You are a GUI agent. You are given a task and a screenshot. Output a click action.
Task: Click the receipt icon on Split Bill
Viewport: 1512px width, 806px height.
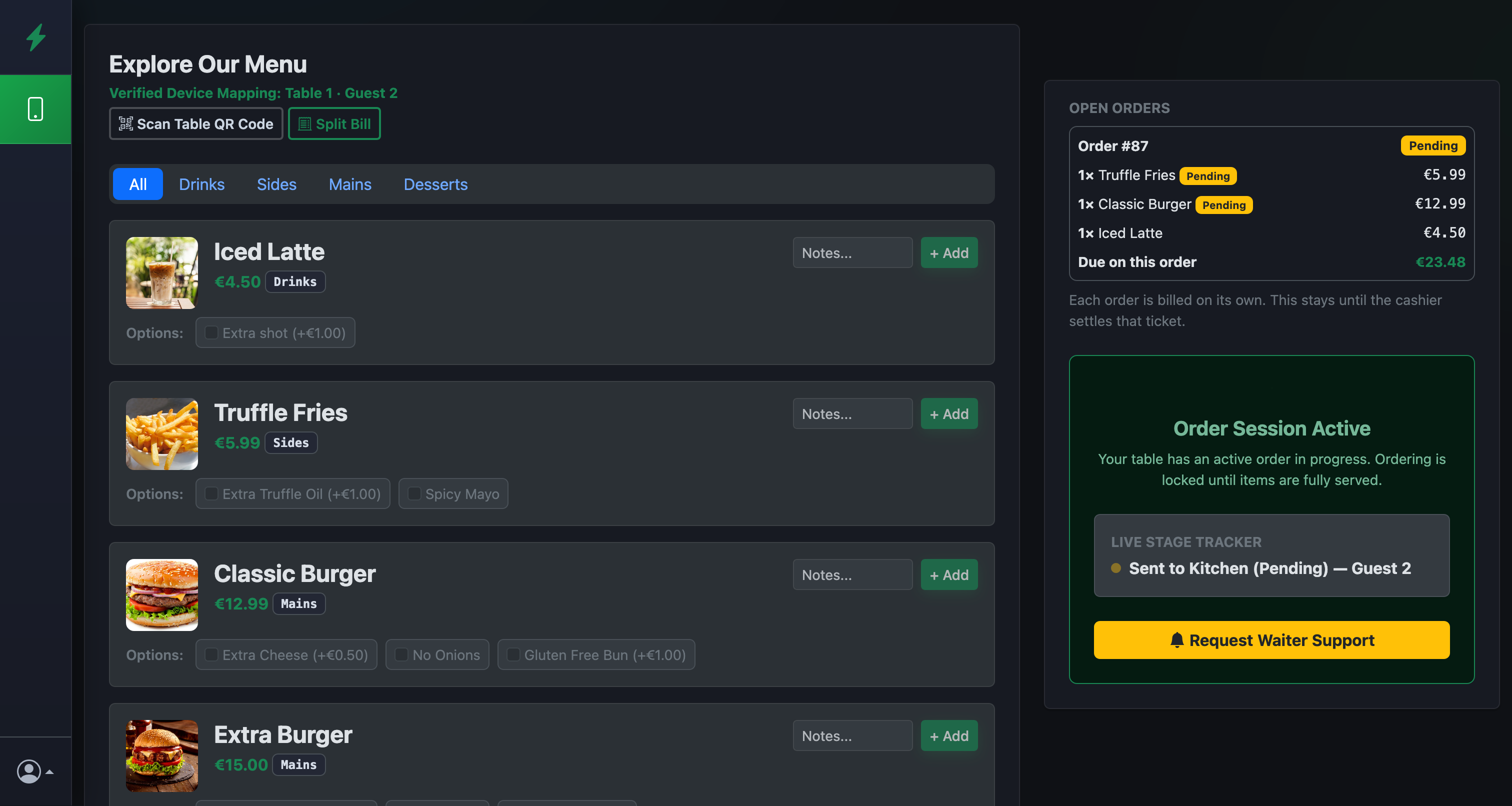click(x=304, y=124)
